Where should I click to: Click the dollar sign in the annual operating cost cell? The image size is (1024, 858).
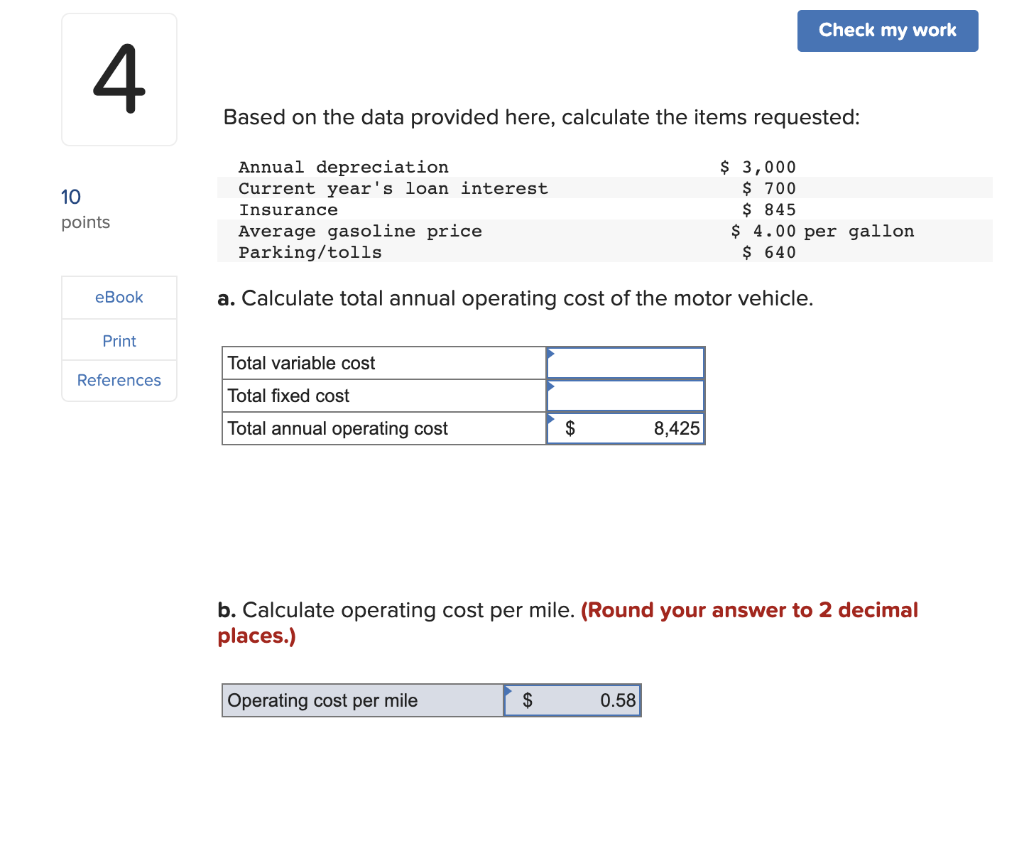[x=568, y=428]
